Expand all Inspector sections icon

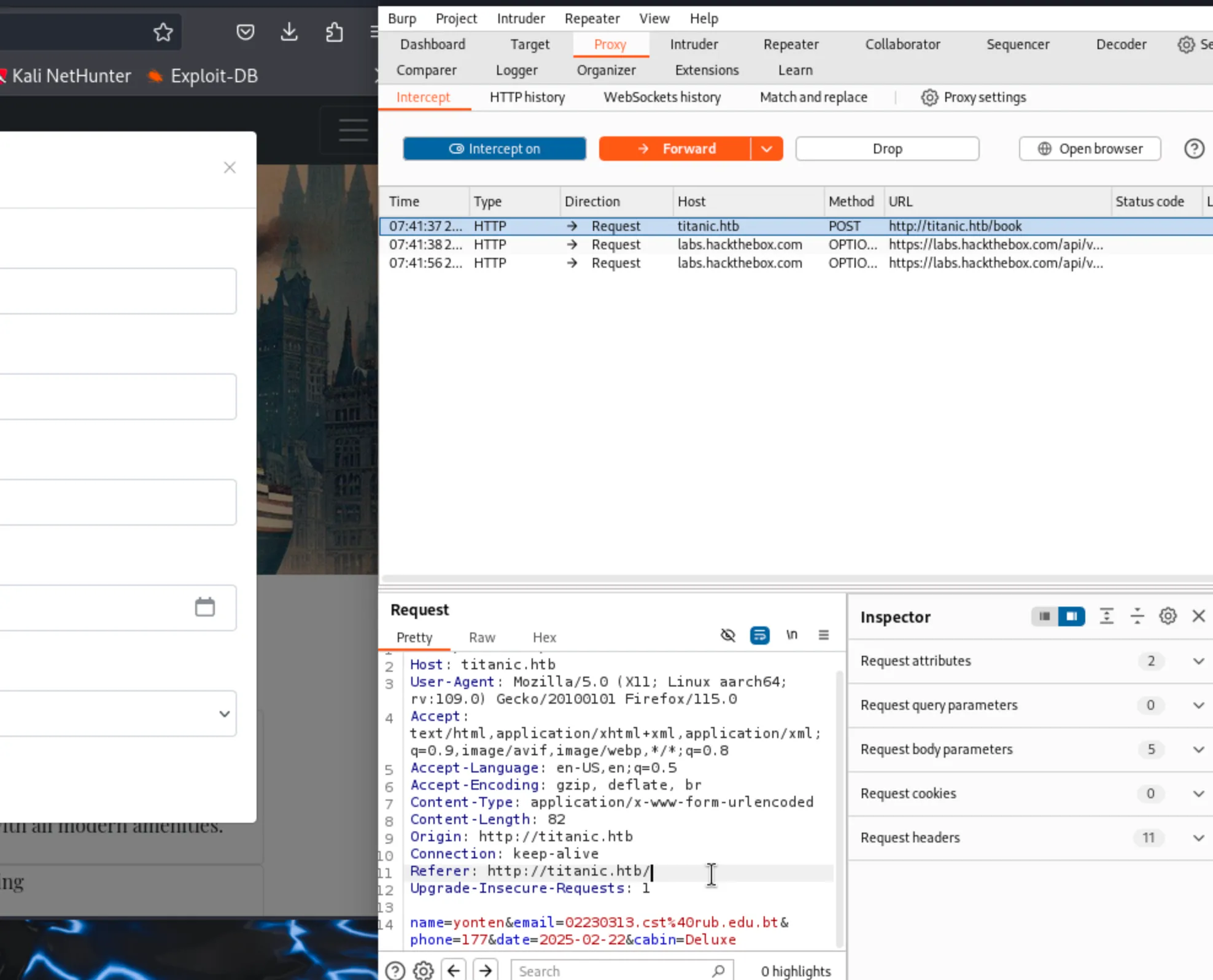(x=1106, y=616)
